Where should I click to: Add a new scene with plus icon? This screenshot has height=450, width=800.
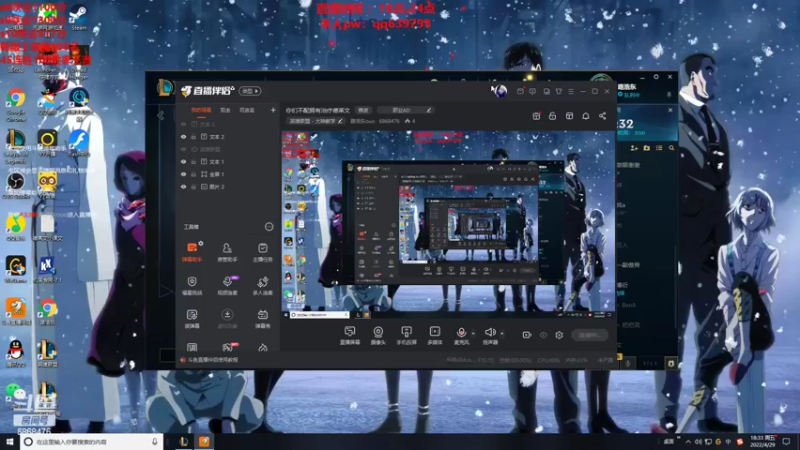pos(273,110)
